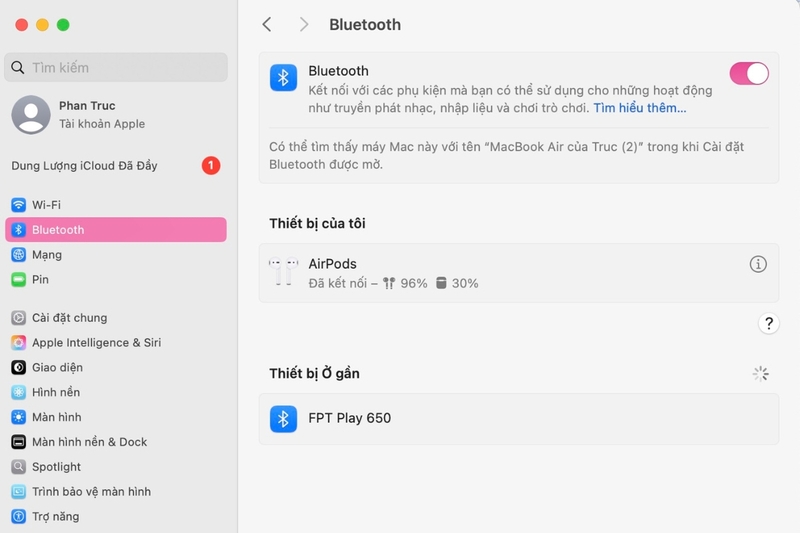Open Giao diện appearance settings
Screen dimensions: 800x533
pos(116,367)
